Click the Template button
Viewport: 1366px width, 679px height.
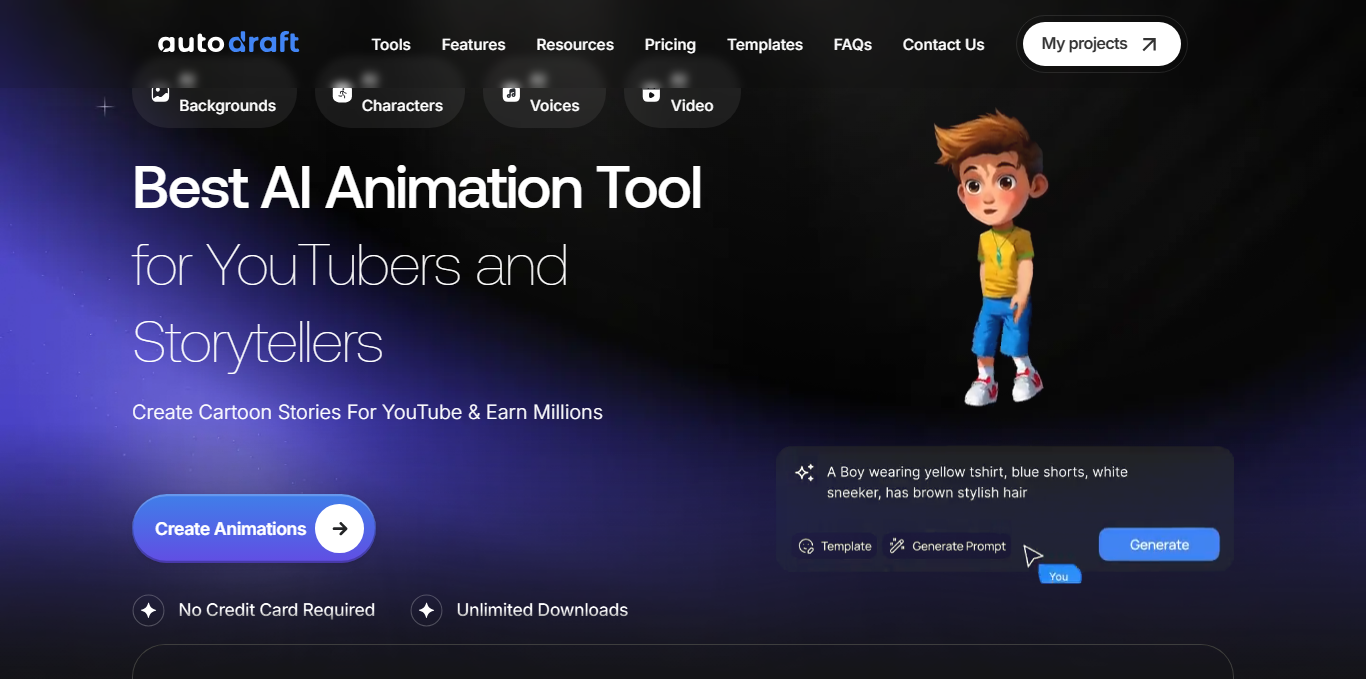pyautogui.click(x=835, y=546)
